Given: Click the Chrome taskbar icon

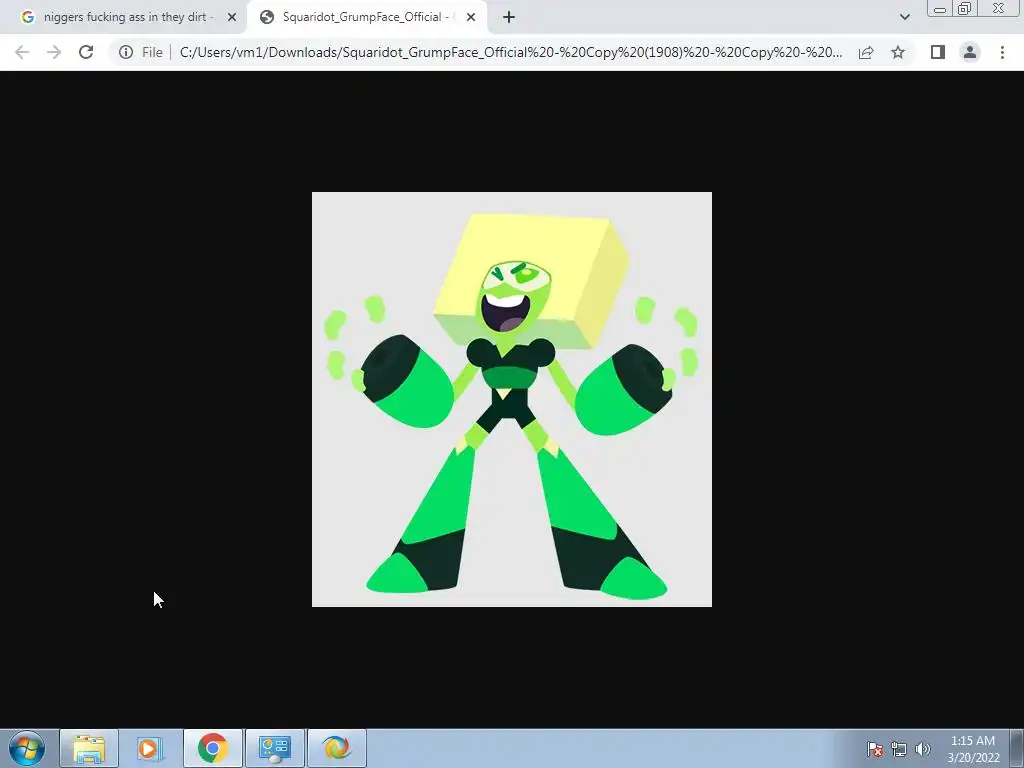Looking at the screenshot, I should tap(213, 748).
